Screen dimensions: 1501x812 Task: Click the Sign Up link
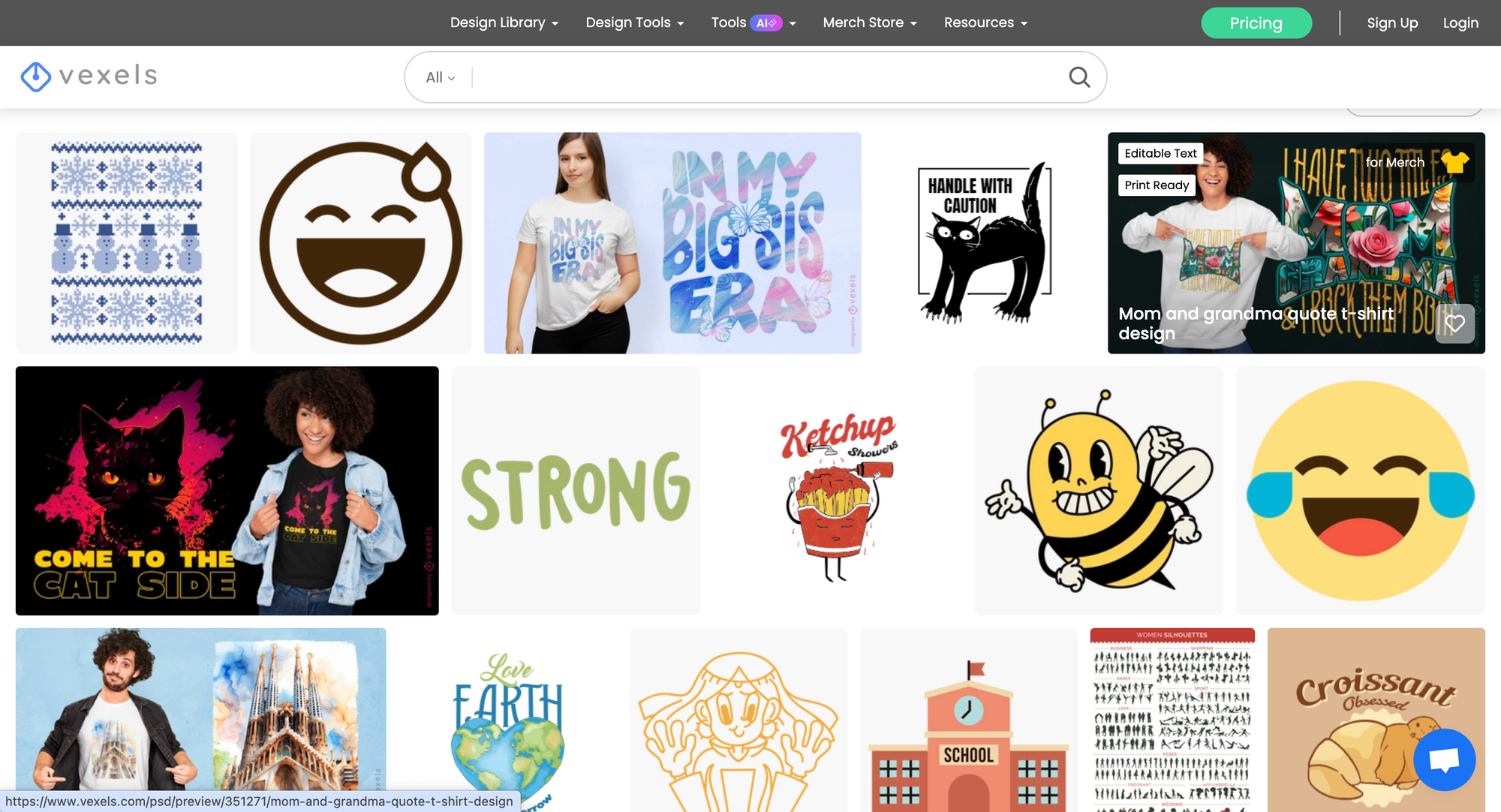pyautogui.click(x=1392, y=23)
